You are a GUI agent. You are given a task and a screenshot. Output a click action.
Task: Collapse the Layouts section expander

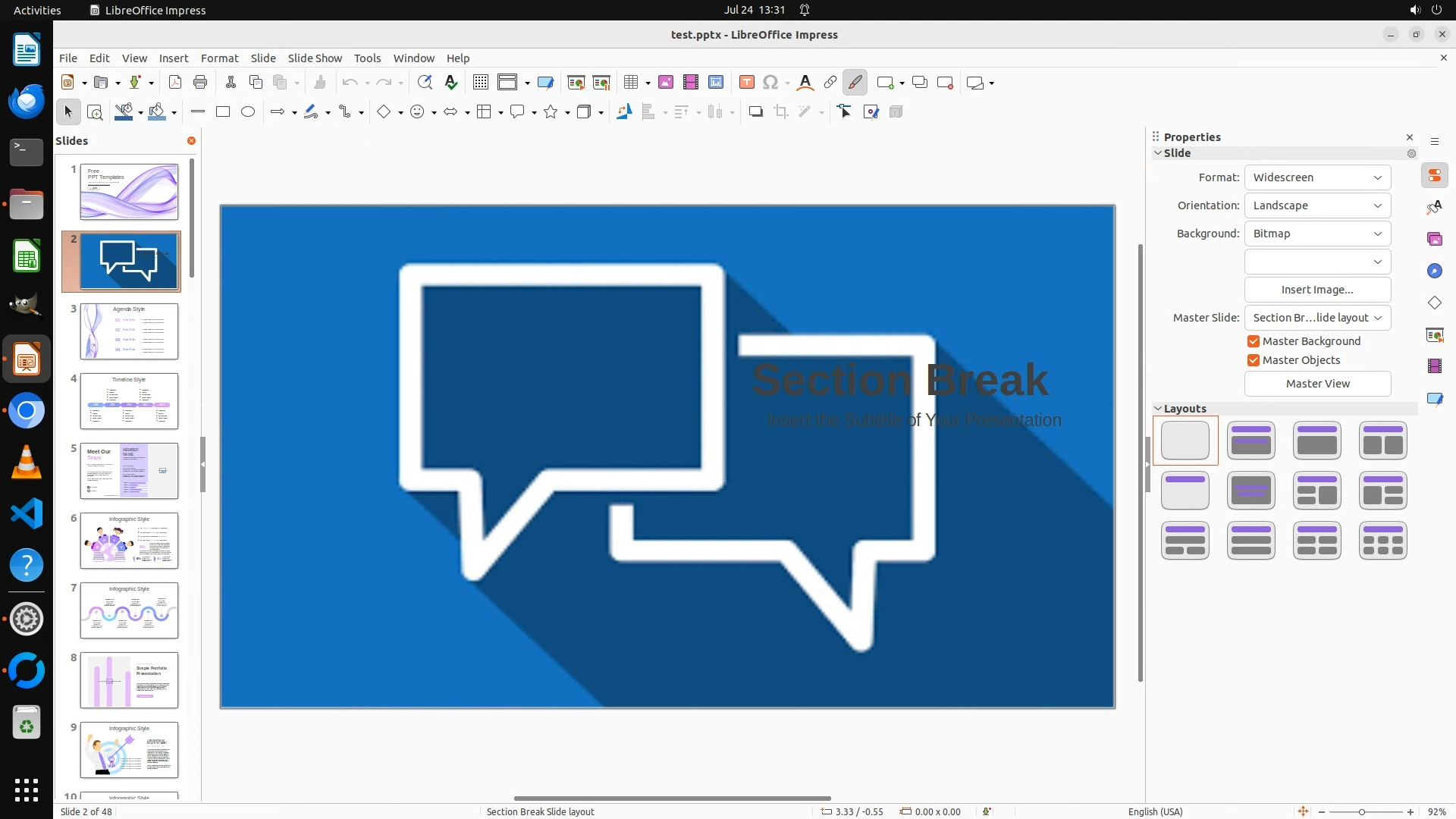click(x=1158, y=409)
